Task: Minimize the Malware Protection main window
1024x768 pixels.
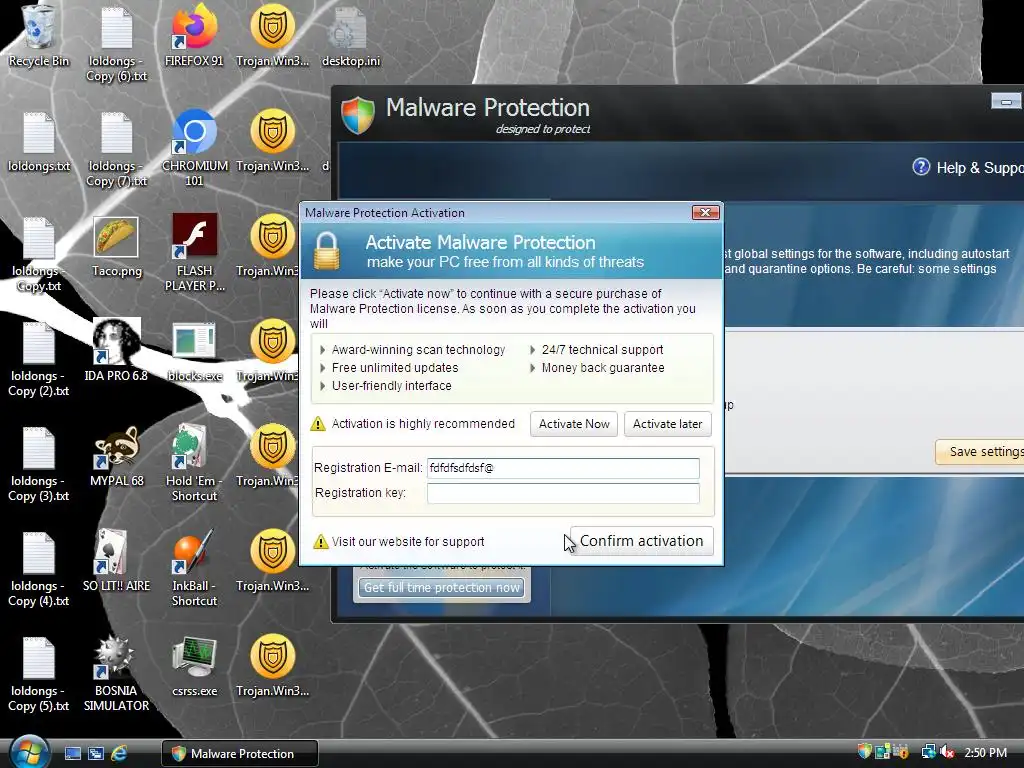Action: click(1006, 102)
